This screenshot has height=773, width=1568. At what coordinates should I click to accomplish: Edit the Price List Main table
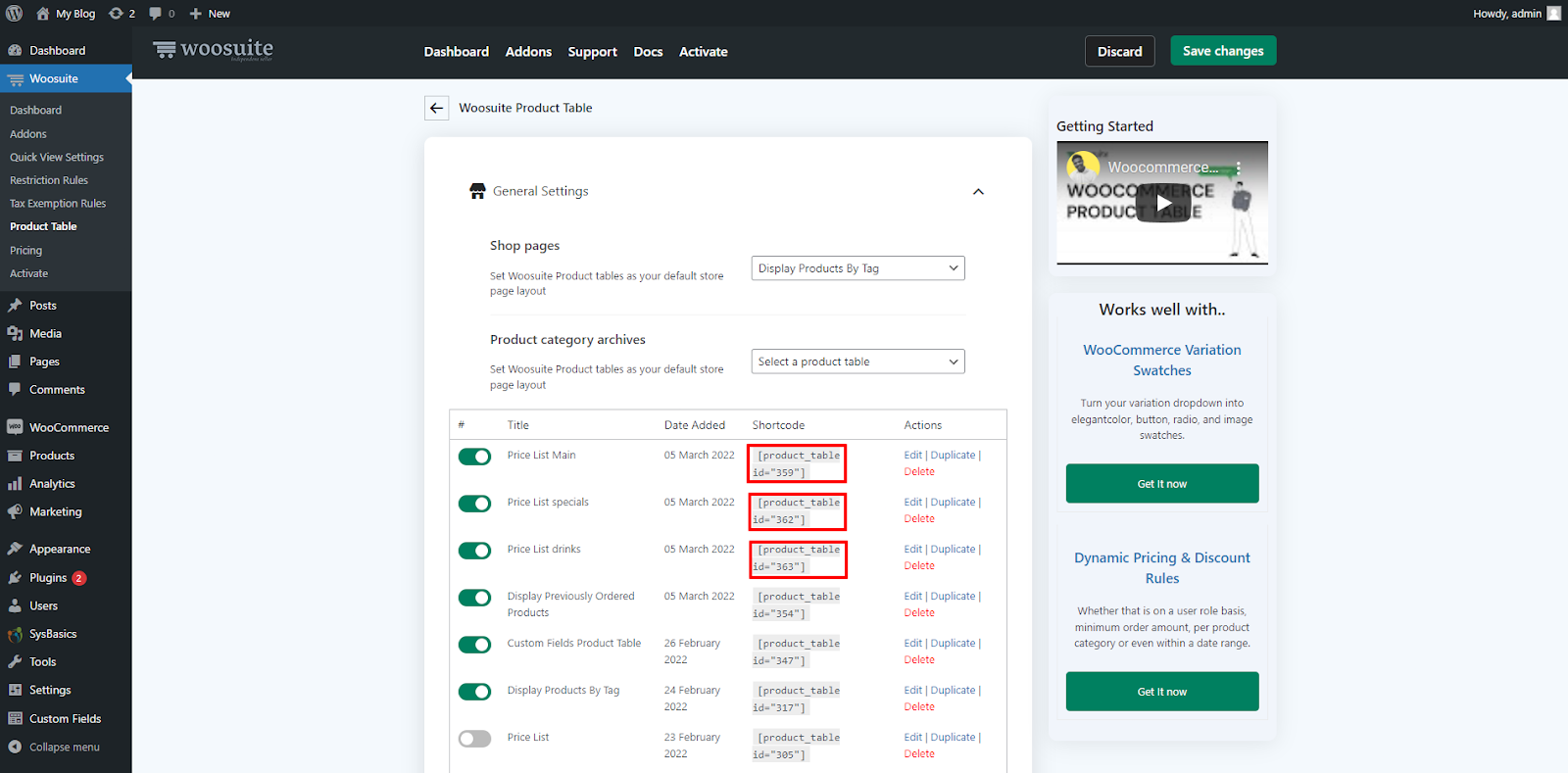pyautogui.click(x=913, y=456)
